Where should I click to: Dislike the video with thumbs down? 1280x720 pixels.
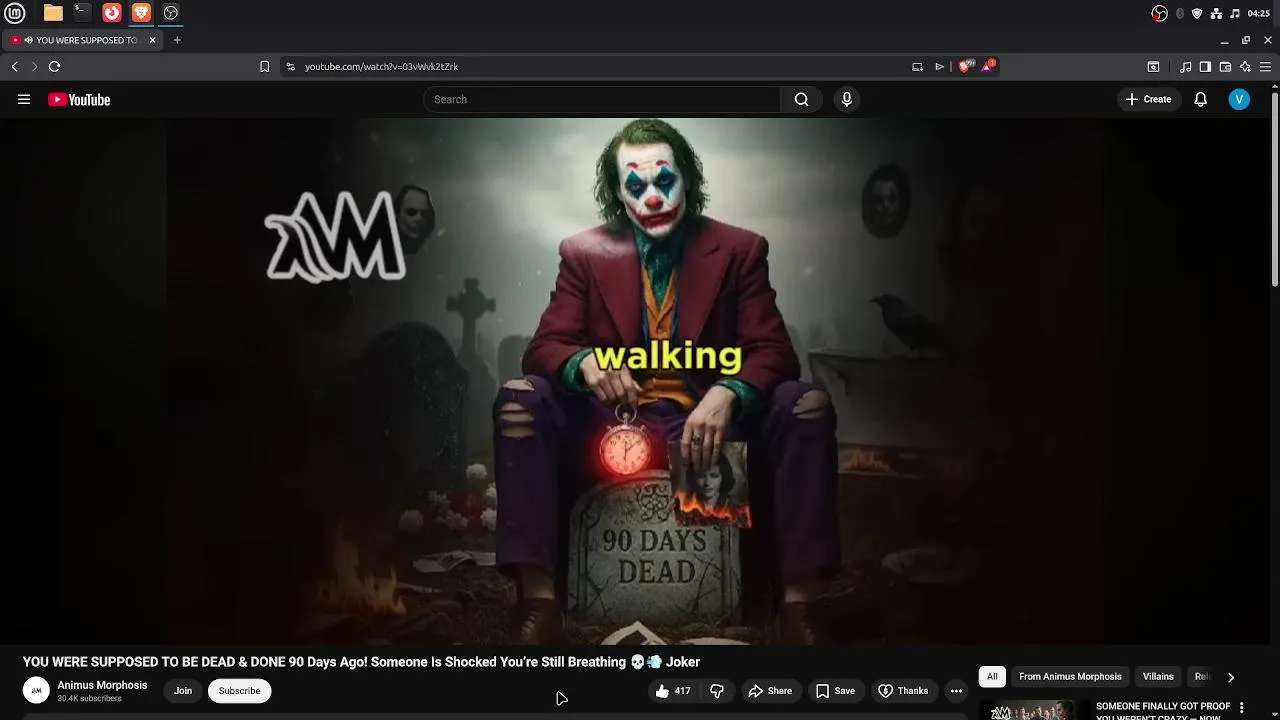[717, 691]
